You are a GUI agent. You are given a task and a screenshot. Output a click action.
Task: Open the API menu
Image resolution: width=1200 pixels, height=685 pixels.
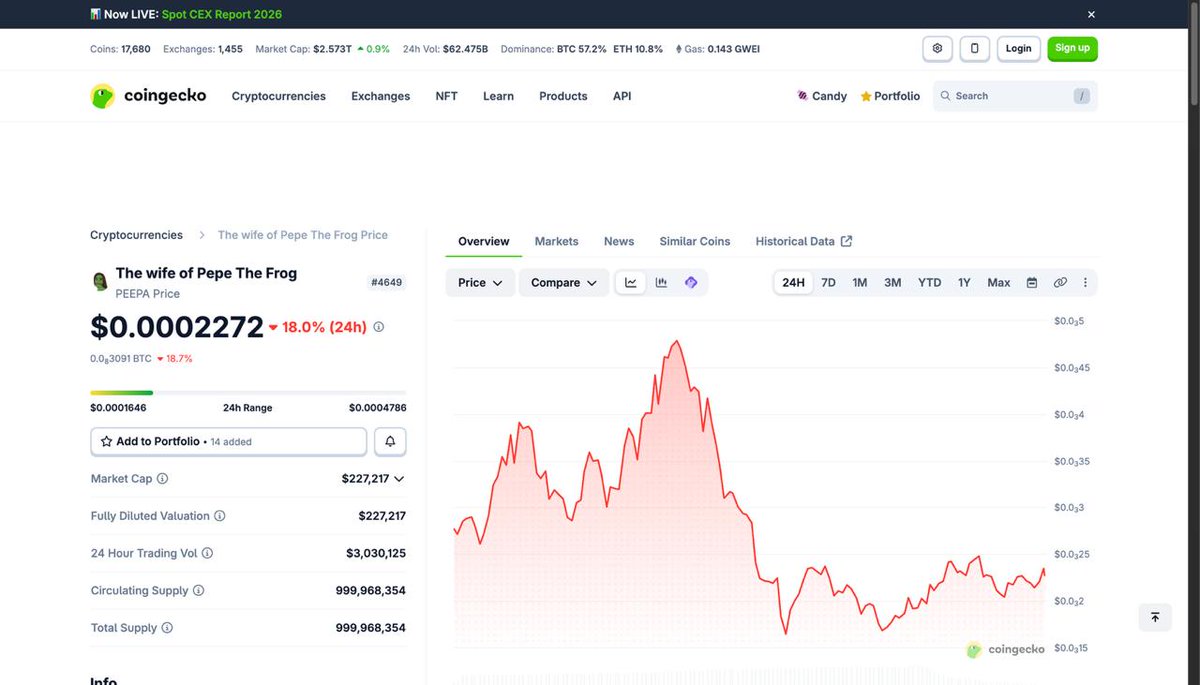click(622, 96)
